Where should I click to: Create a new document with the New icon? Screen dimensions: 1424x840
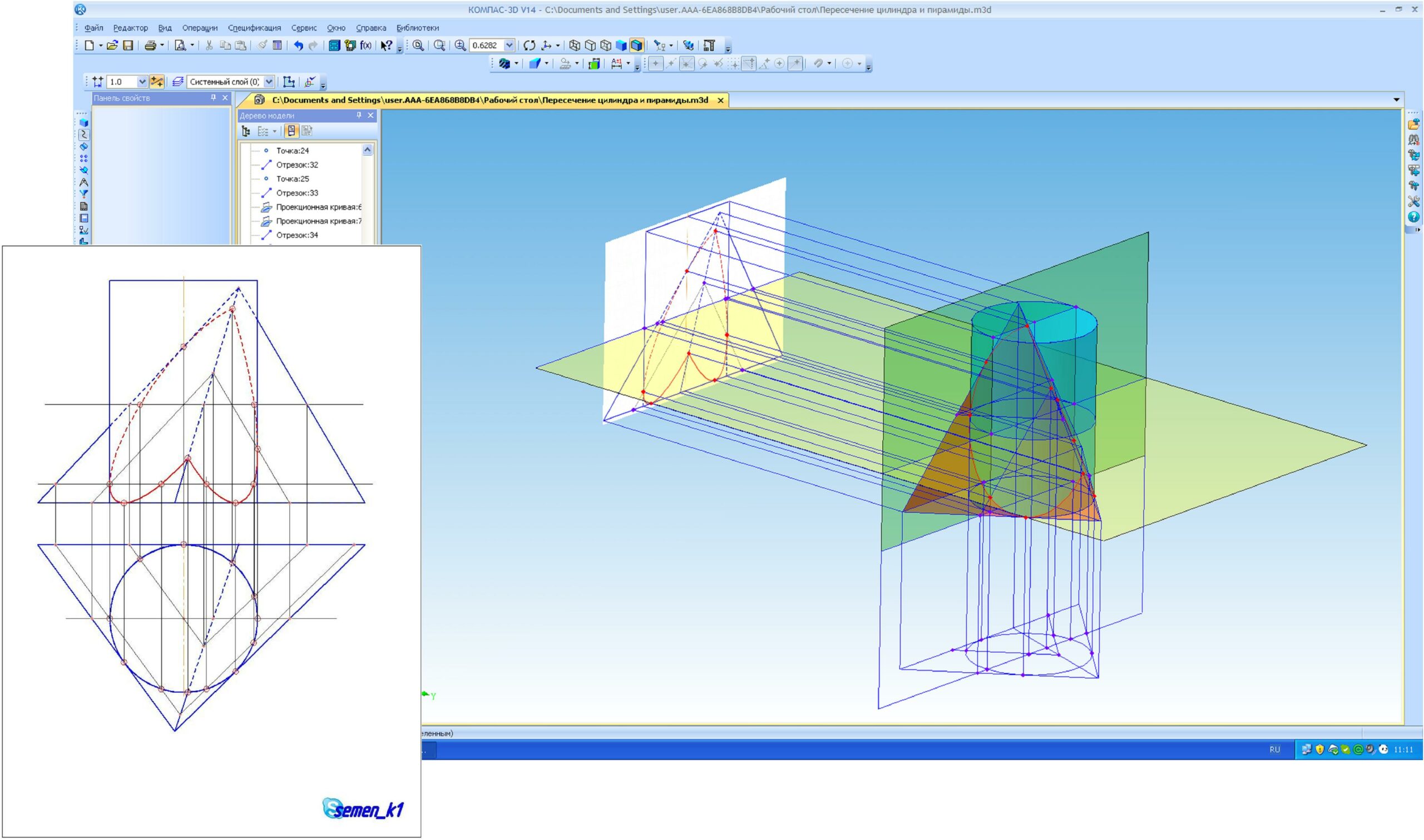[89, 45]
